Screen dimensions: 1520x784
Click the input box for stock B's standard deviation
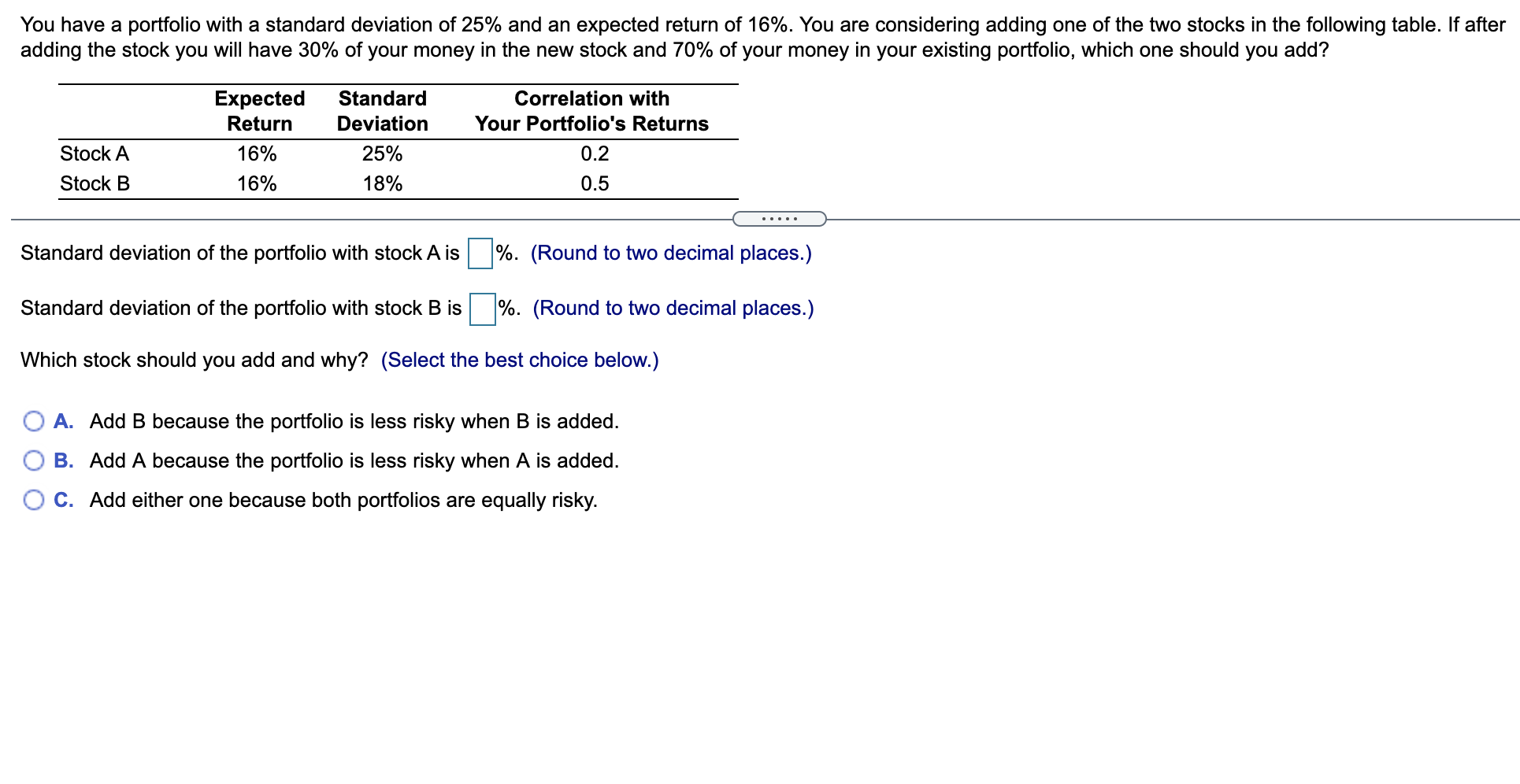click(481, 309)
